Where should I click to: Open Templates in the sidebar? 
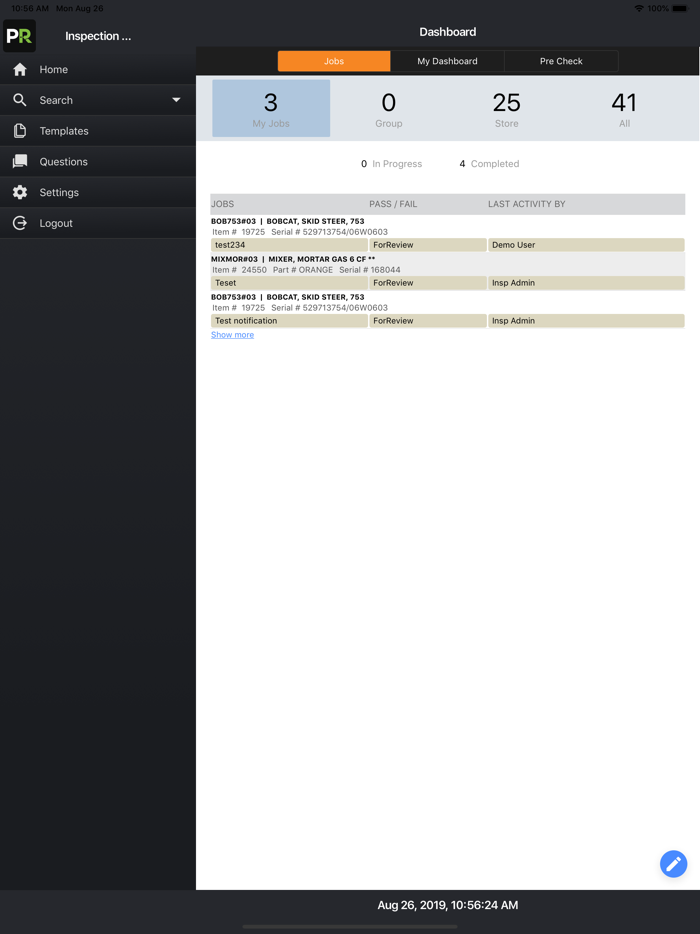pyautogui.click(x=98, y=131)
